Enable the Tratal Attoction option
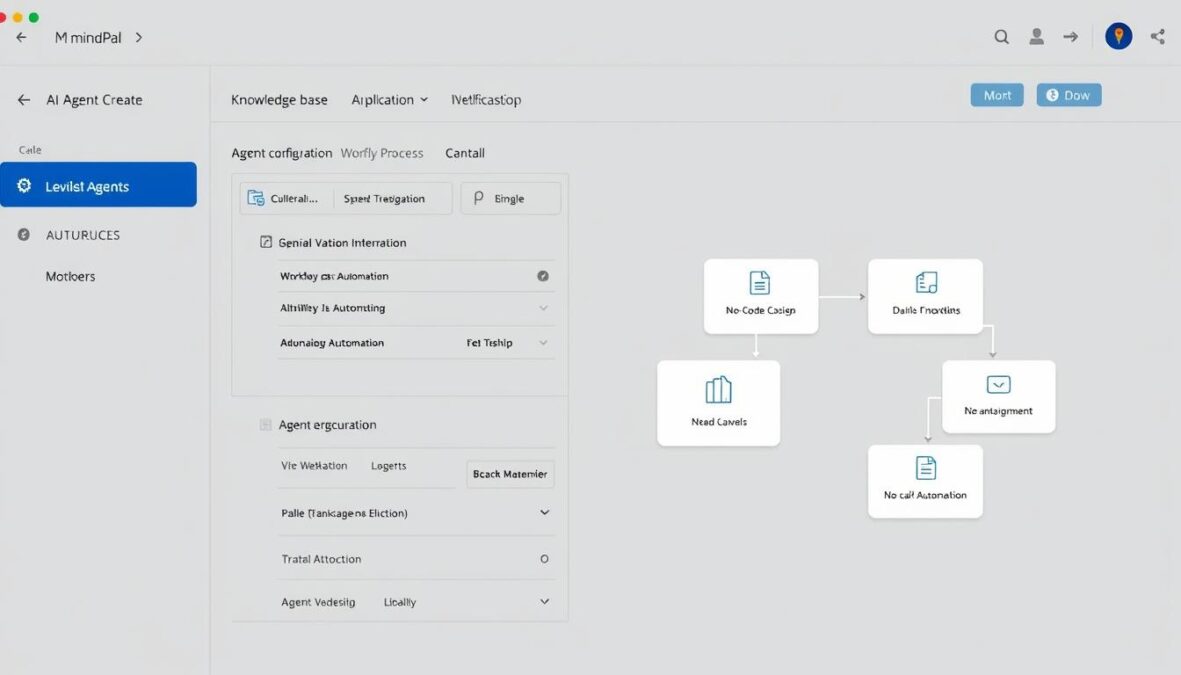Viewport: 1181px width, 675px height. point(543,559)
